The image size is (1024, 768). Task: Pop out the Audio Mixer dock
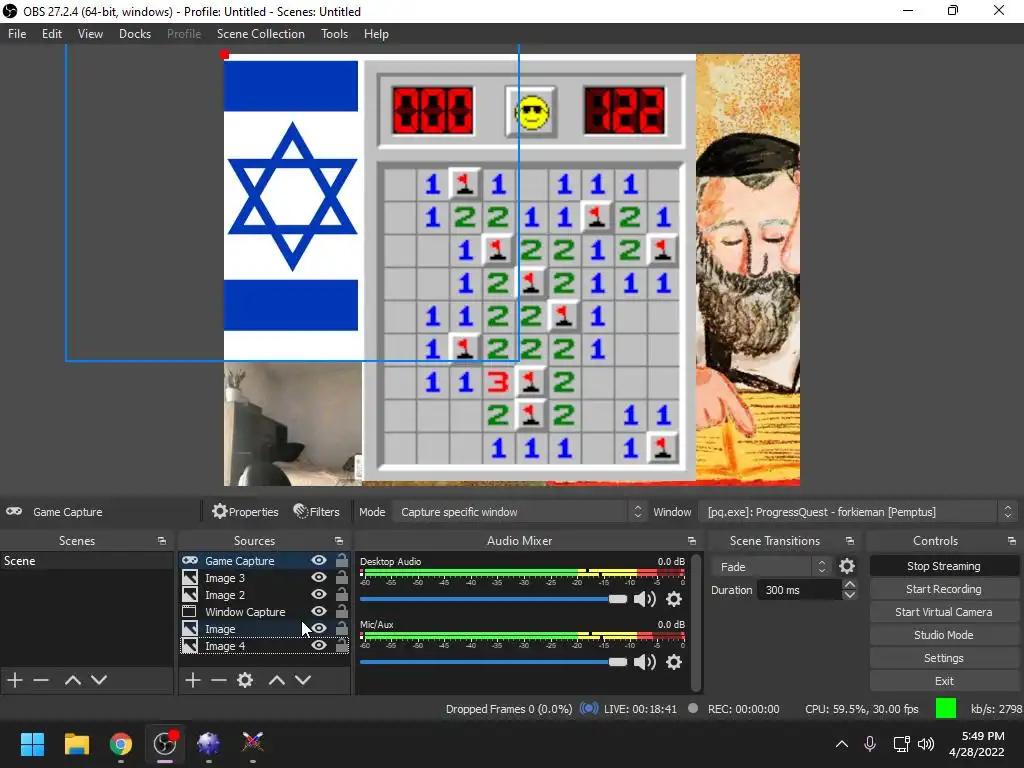692,541
